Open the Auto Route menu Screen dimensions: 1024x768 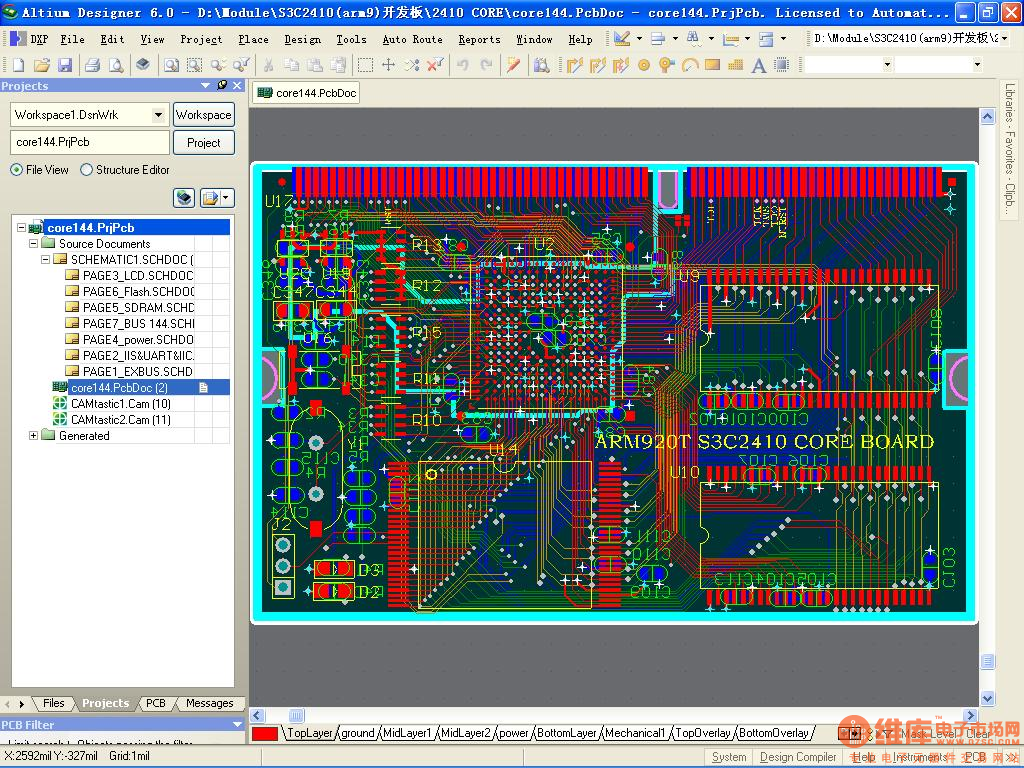click(x=413, y=39)
